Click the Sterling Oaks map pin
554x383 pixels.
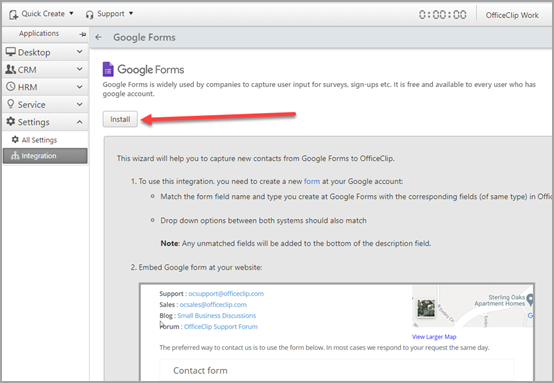(530, 300)
